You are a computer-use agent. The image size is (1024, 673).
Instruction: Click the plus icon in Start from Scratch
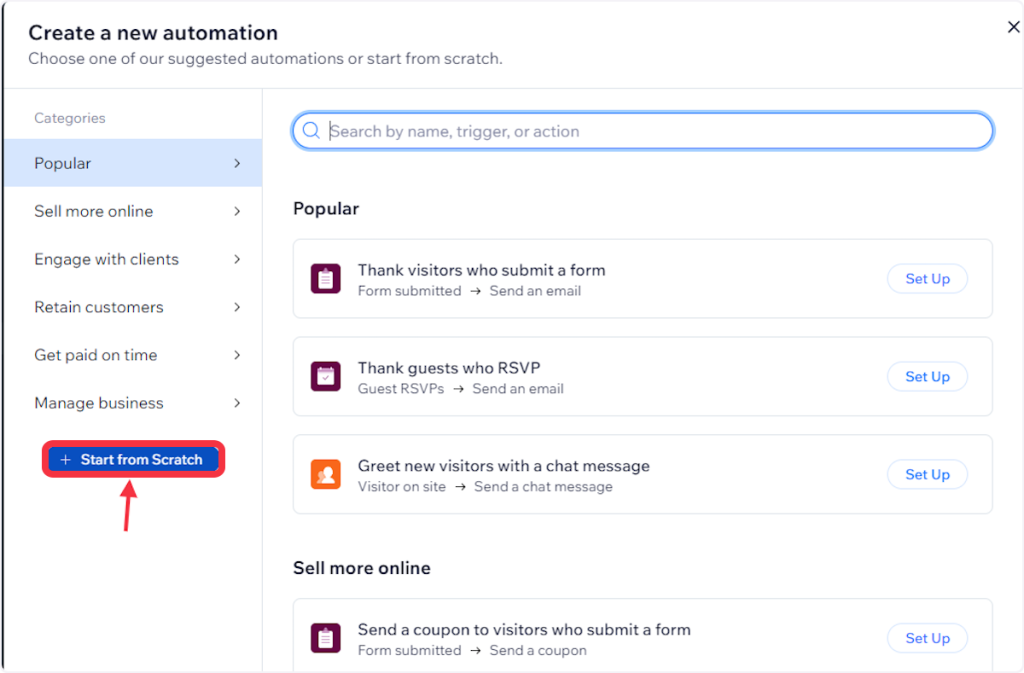(66, 460)
